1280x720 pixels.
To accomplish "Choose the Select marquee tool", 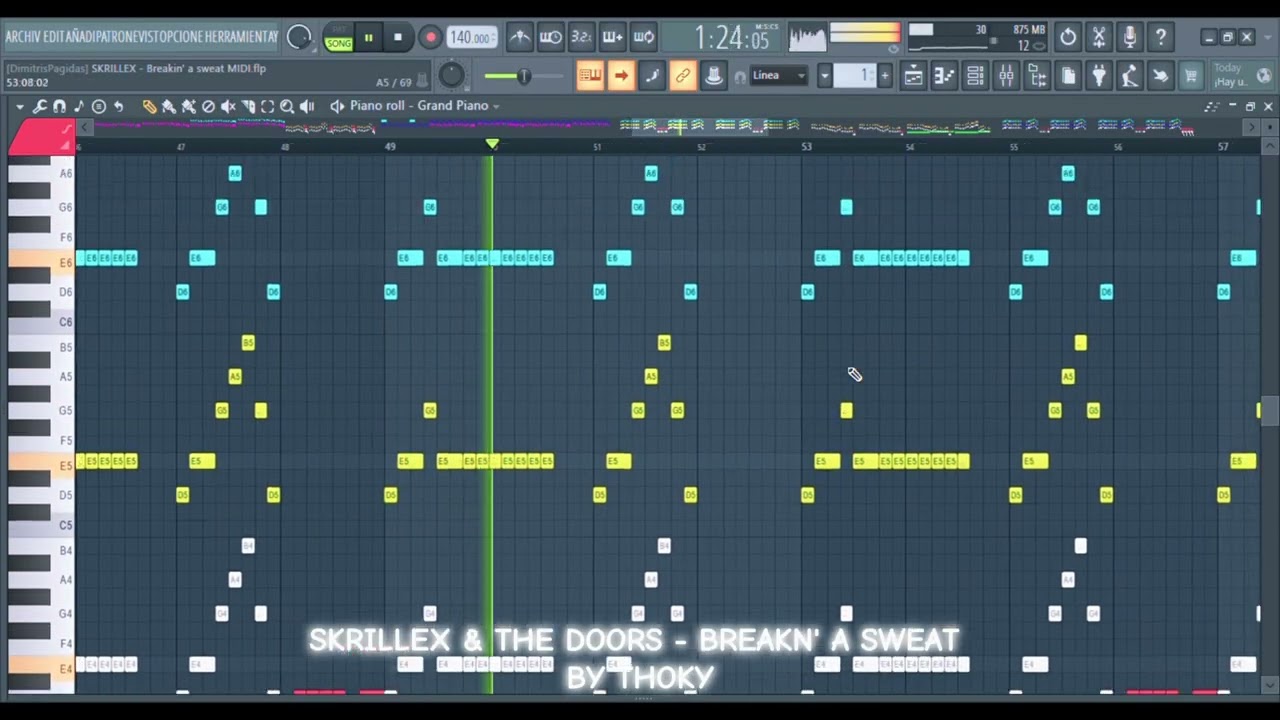I will coord(267,106).
